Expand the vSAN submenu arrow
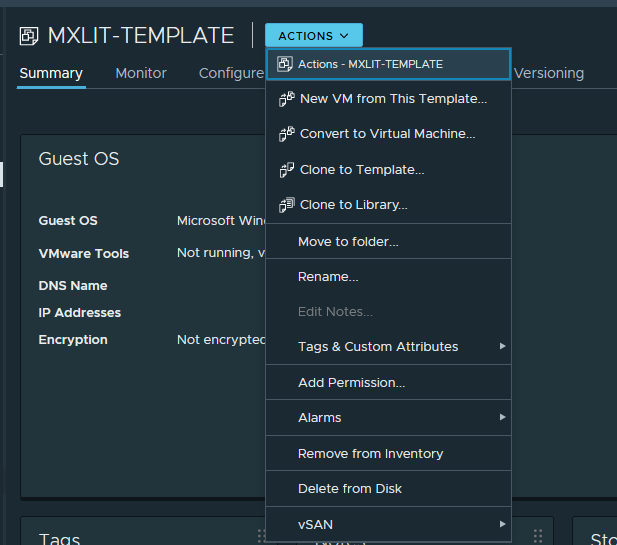This screenshot has height=545, width=617. 503,524
